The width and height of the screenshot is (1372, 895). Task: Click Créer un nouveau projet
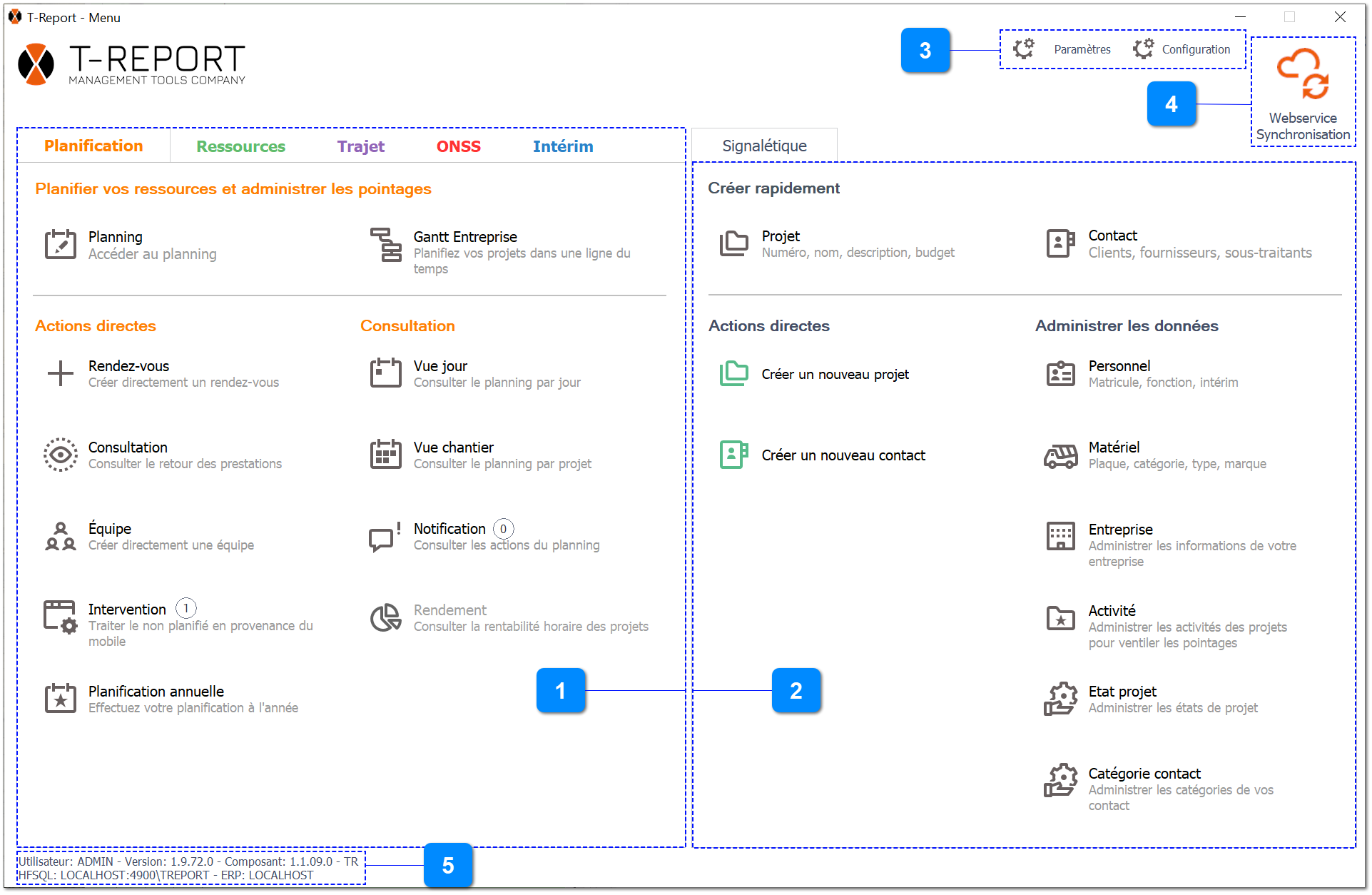[835, 374]
